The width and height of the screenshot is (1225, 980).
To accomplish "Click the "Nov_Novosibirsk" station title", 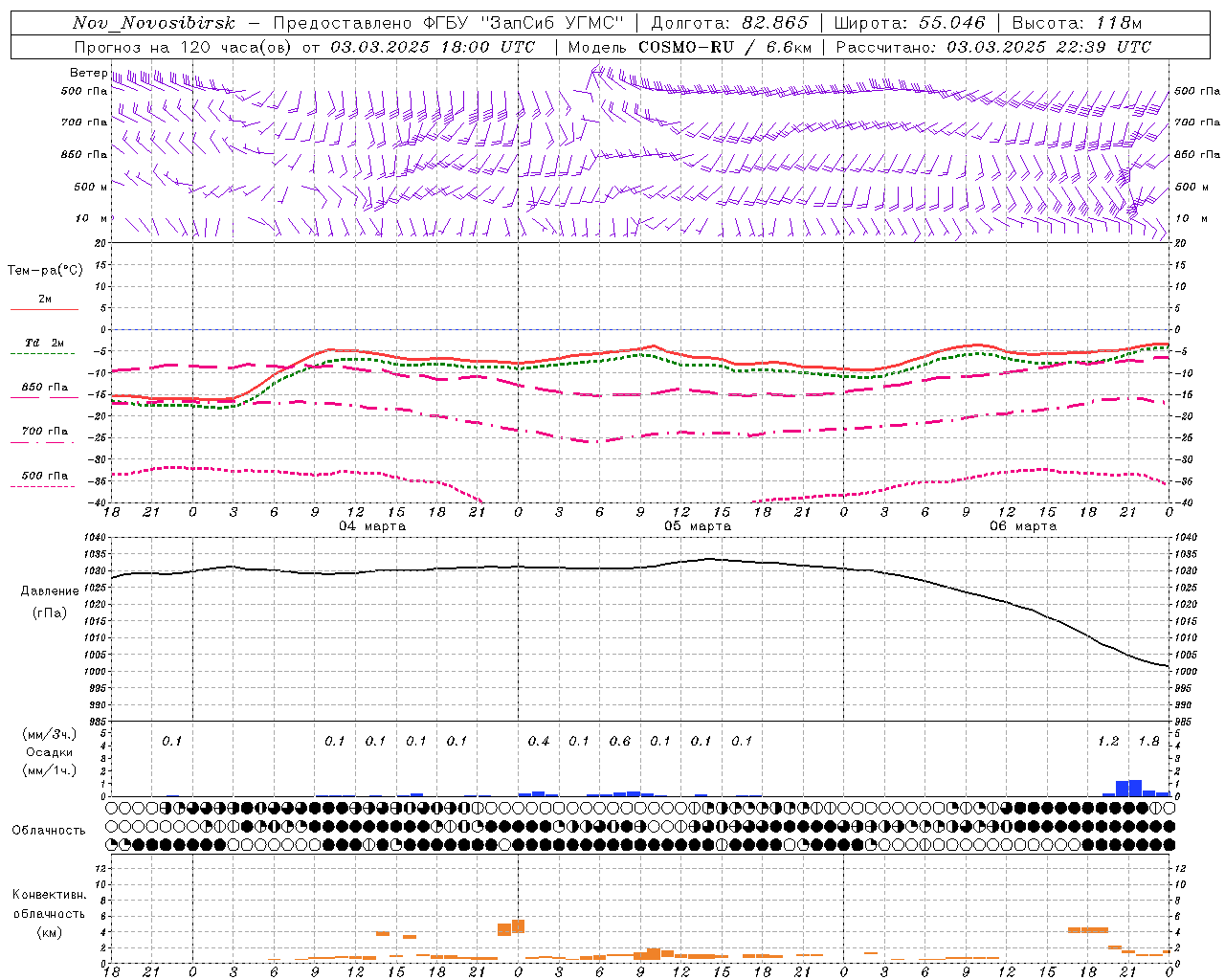I will tap(154, 24).
